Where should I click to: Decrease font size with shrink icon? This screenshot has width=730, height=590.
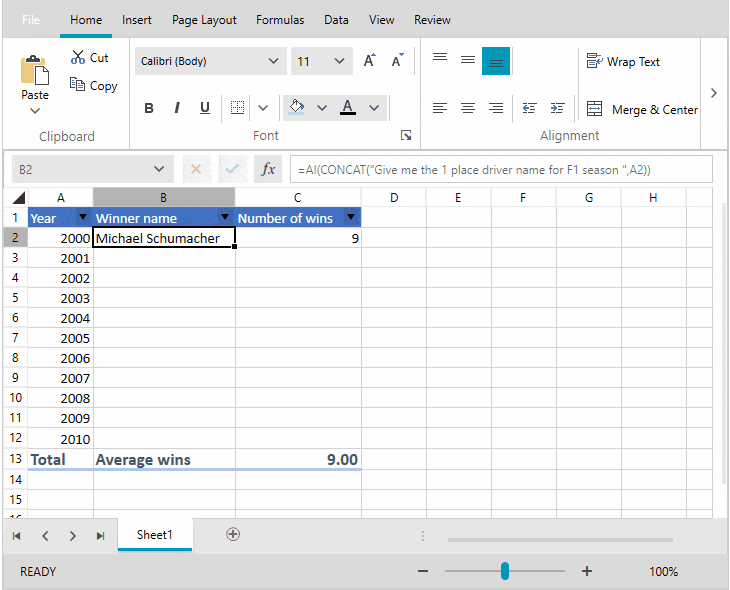point(398,61)
